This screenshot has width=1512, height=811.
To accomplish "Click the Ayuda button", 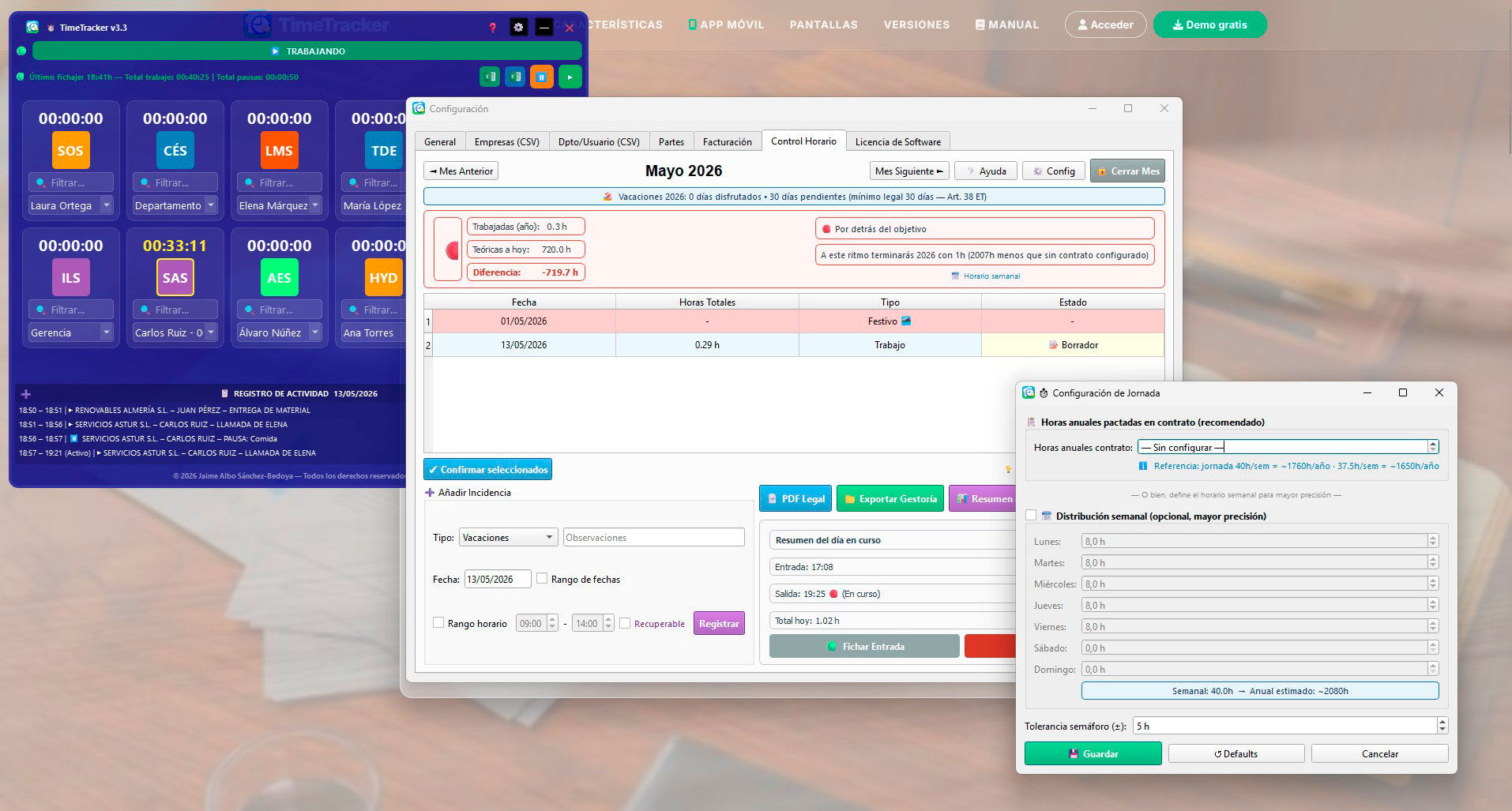I will [x=986, y=171].
